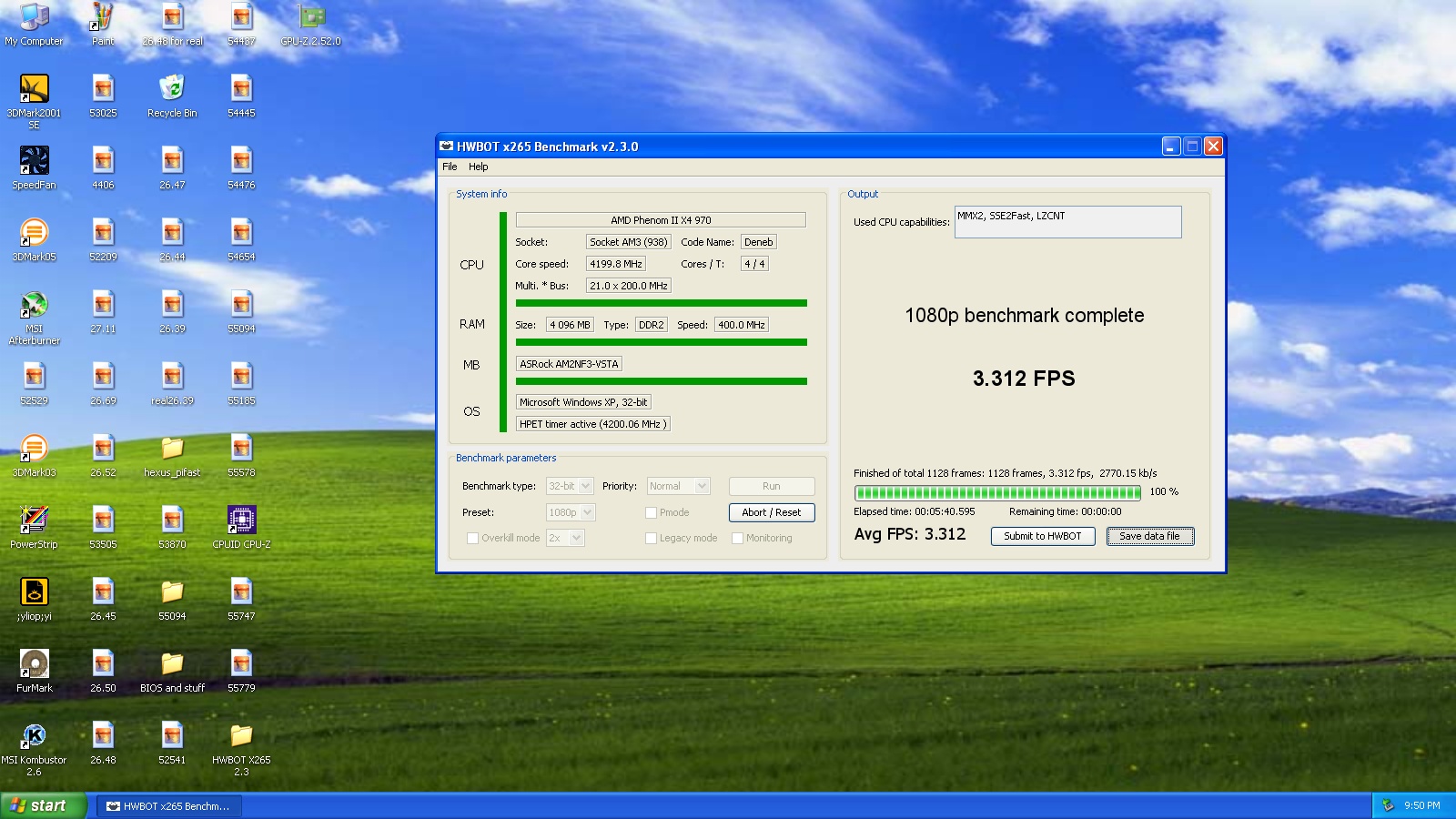Click the Microsoft Windows XP, 32-bit value

(x=583, y=402)
